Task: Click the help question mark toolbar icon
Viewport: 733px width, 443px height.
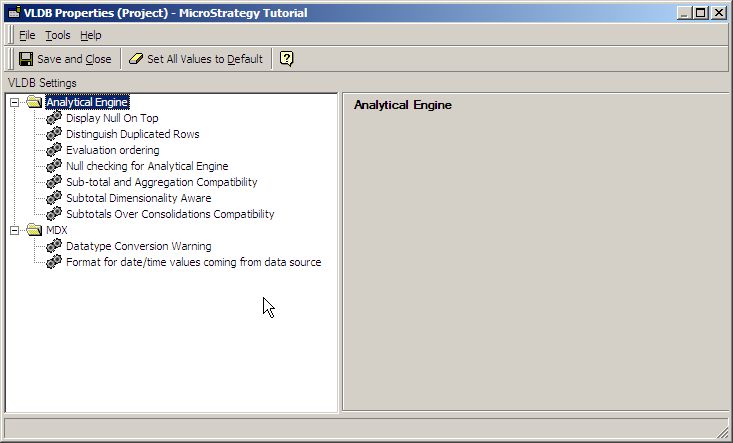Action: pos(286,59)
